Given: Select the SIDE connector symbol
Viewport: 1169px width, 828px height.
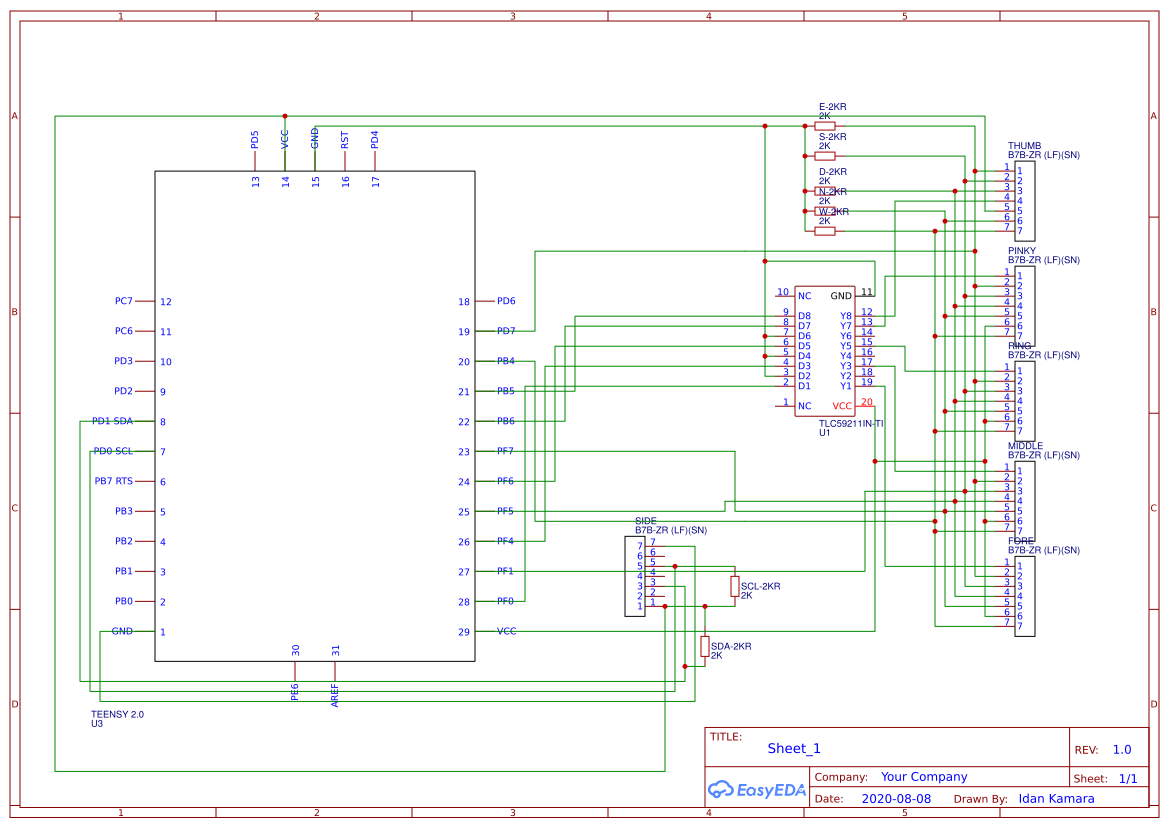Looking at the screenshot, I should [x=634, y=575].
